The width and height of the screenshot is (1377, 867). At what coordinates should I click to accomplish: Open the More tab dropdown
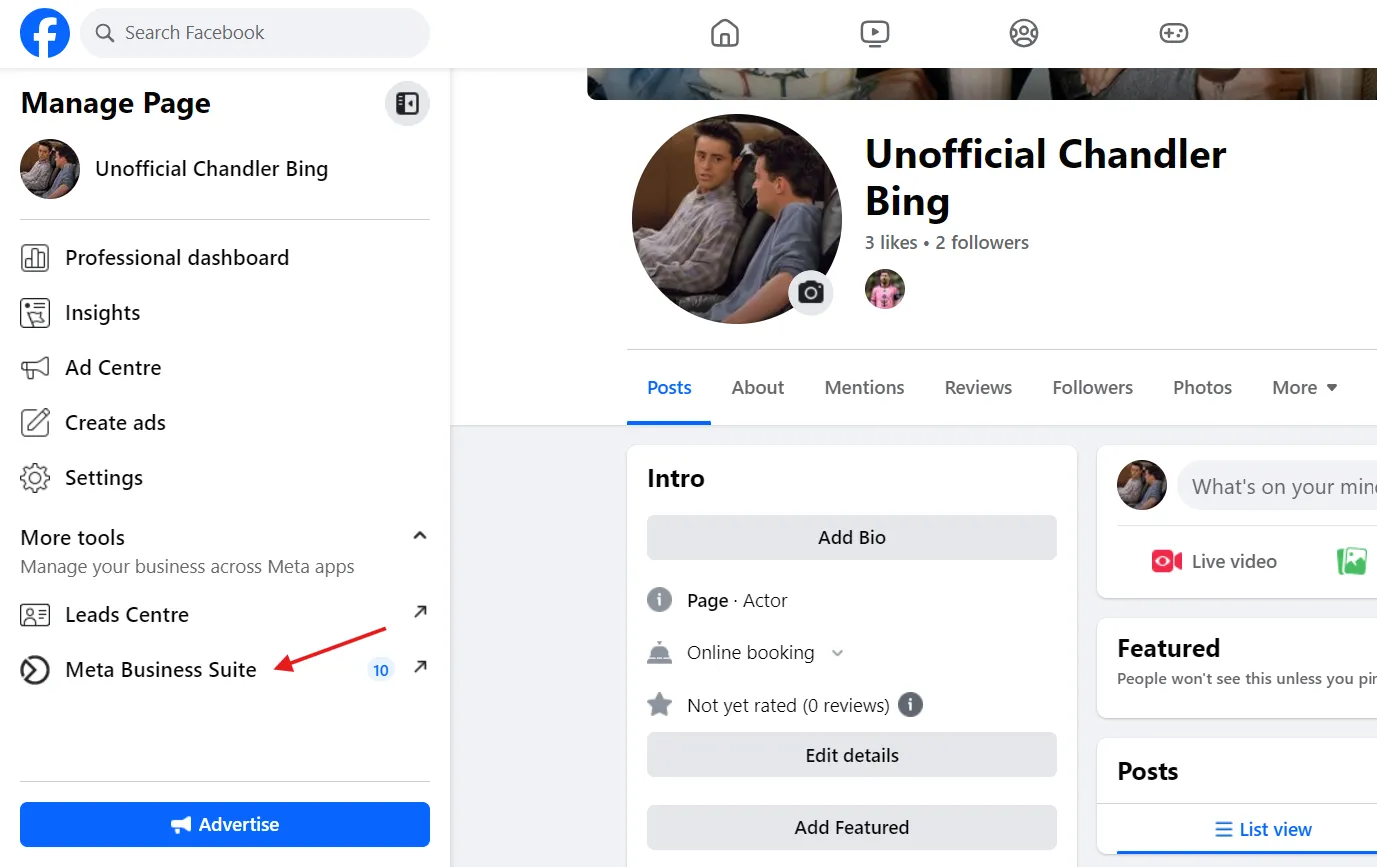point(1303,387)
